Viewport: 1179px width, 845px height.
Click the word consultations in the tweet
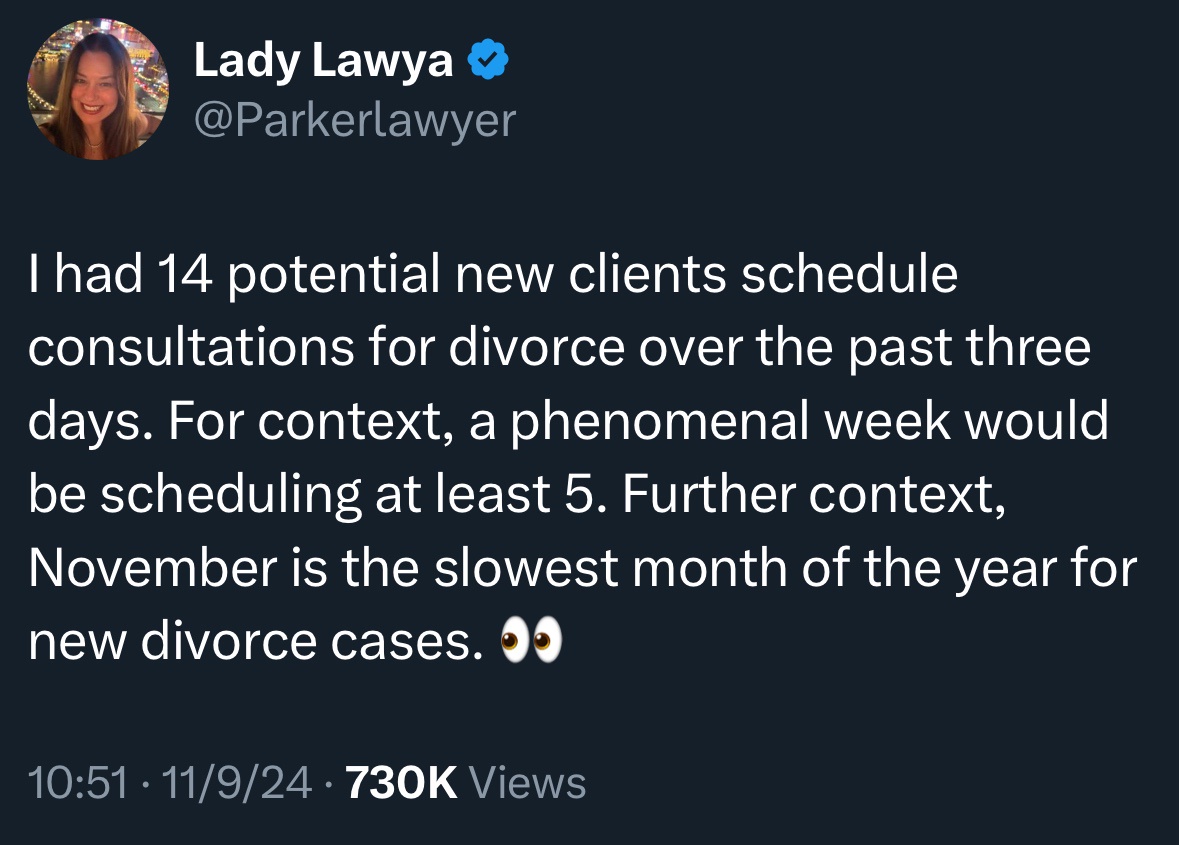click(x=191, y=347)
